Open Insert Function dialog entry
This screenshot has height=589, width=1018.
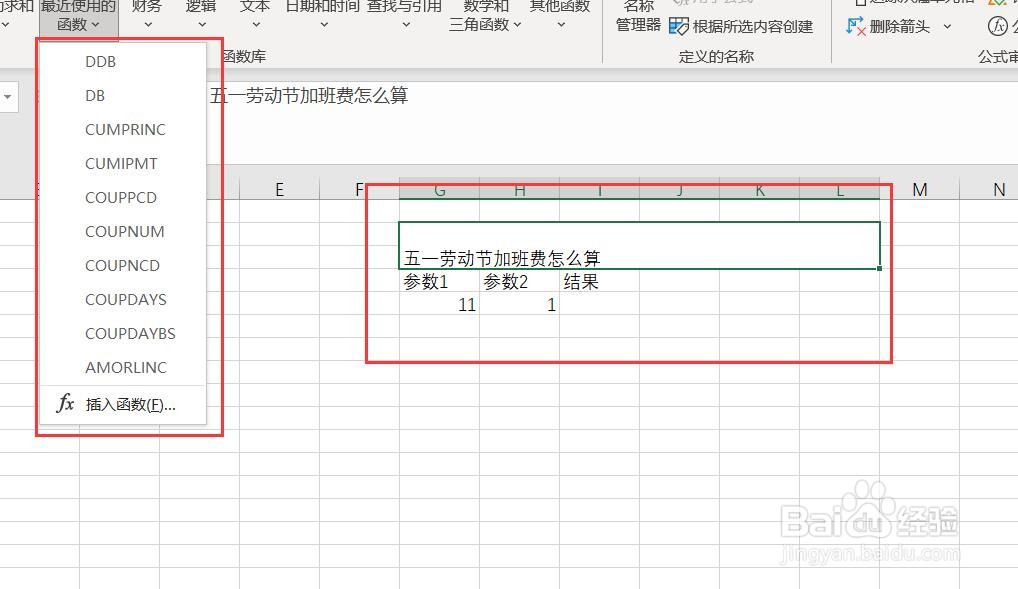pos(123,405)
